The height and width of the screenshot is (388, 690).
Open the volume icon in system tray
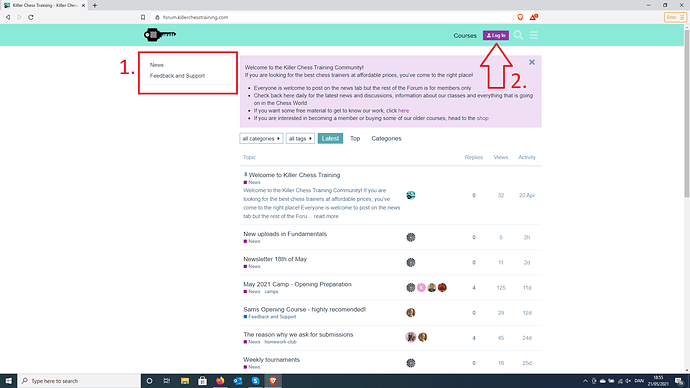pyautogui.click(x=628, y=381)
